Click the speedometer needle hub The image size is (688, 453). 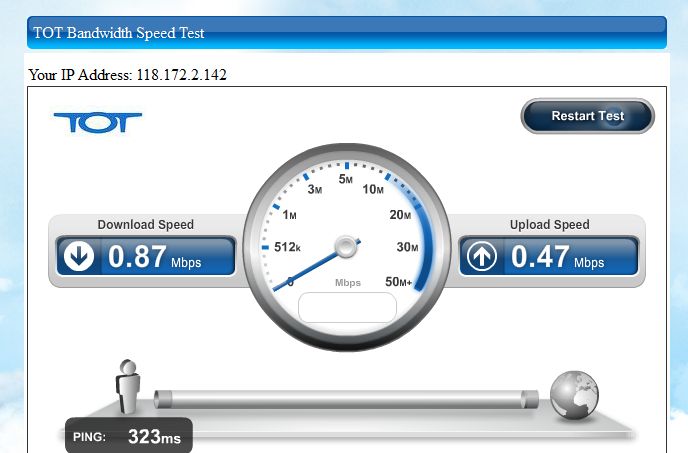coord(346,247)
